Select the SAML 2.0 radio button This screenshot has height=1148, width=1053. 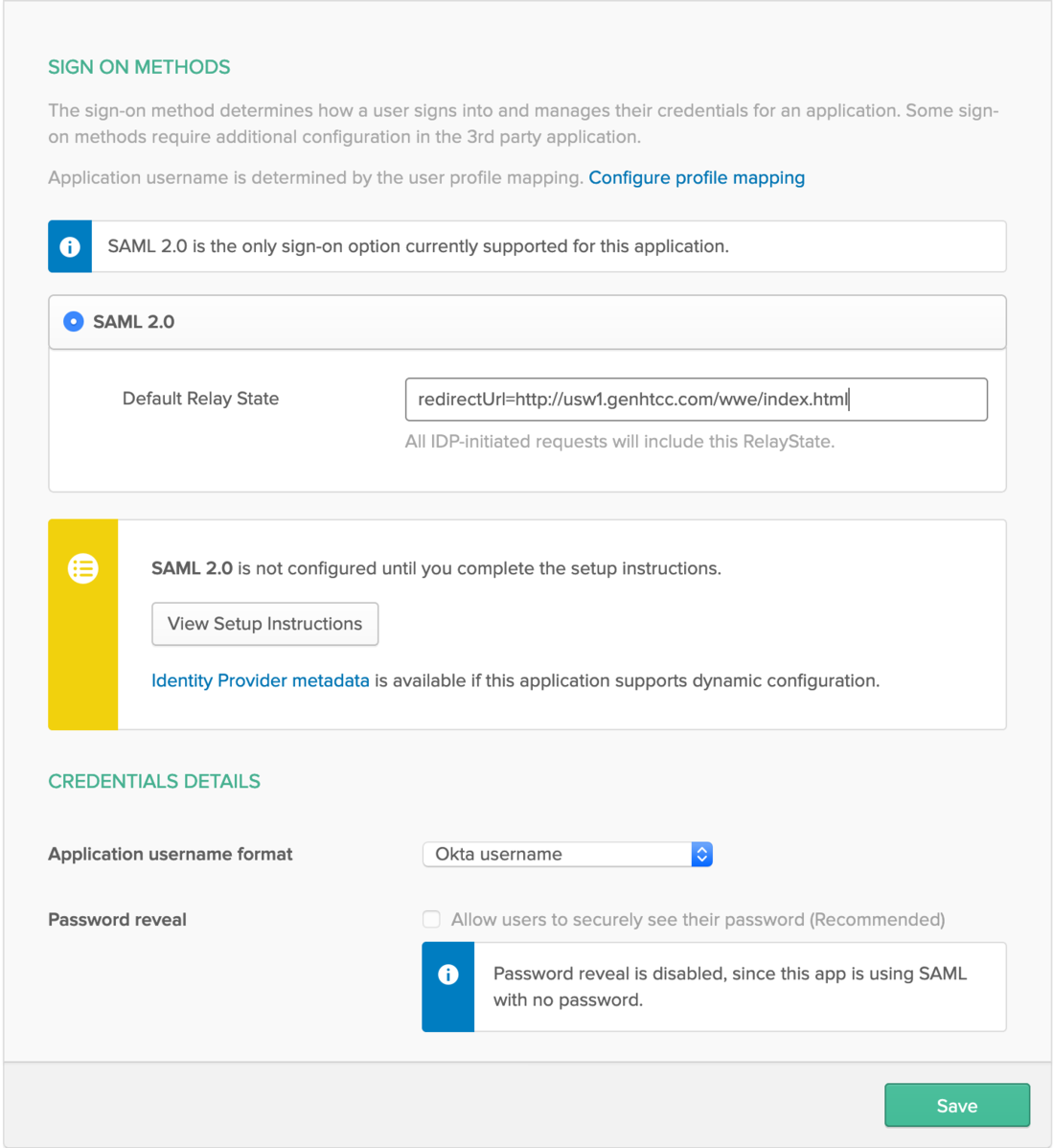point(73,321)
